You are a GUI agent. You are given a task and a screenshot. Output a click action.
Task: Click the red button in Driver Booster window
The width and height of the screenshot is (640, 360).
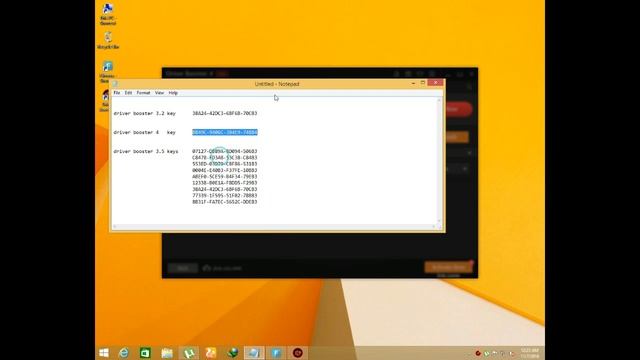click(x=458, y=109)
